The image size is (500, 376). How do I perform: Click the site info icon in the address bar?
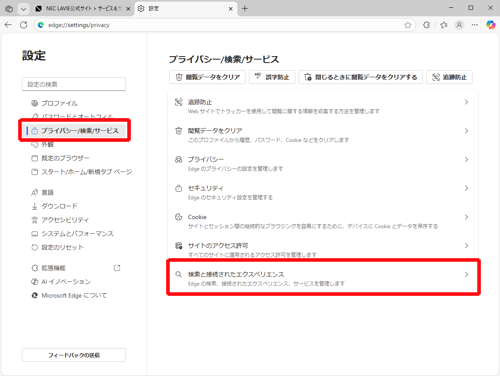[x=41, y=25]
